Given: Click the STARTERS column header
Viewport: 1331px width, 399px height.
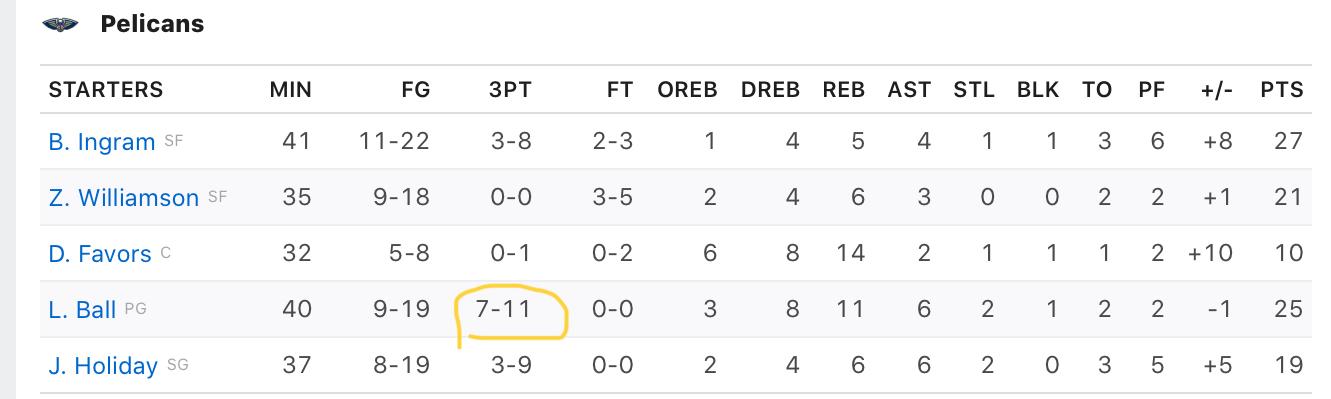Looking at the screenshot, I should click(x=106, y=90).
